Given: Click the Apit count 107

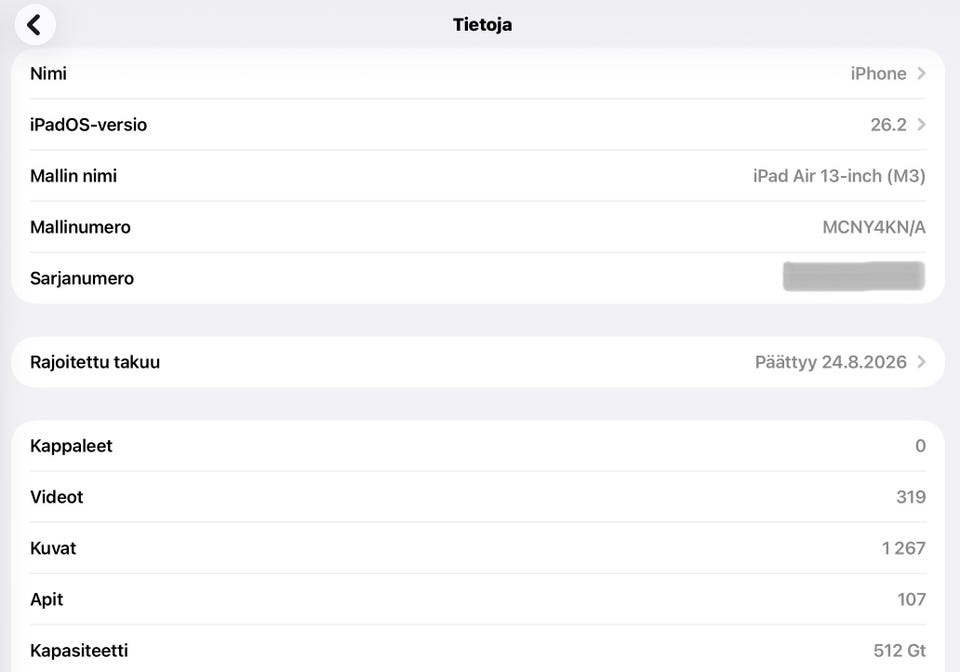Looking at the screenshot, I should click(910, 600).
